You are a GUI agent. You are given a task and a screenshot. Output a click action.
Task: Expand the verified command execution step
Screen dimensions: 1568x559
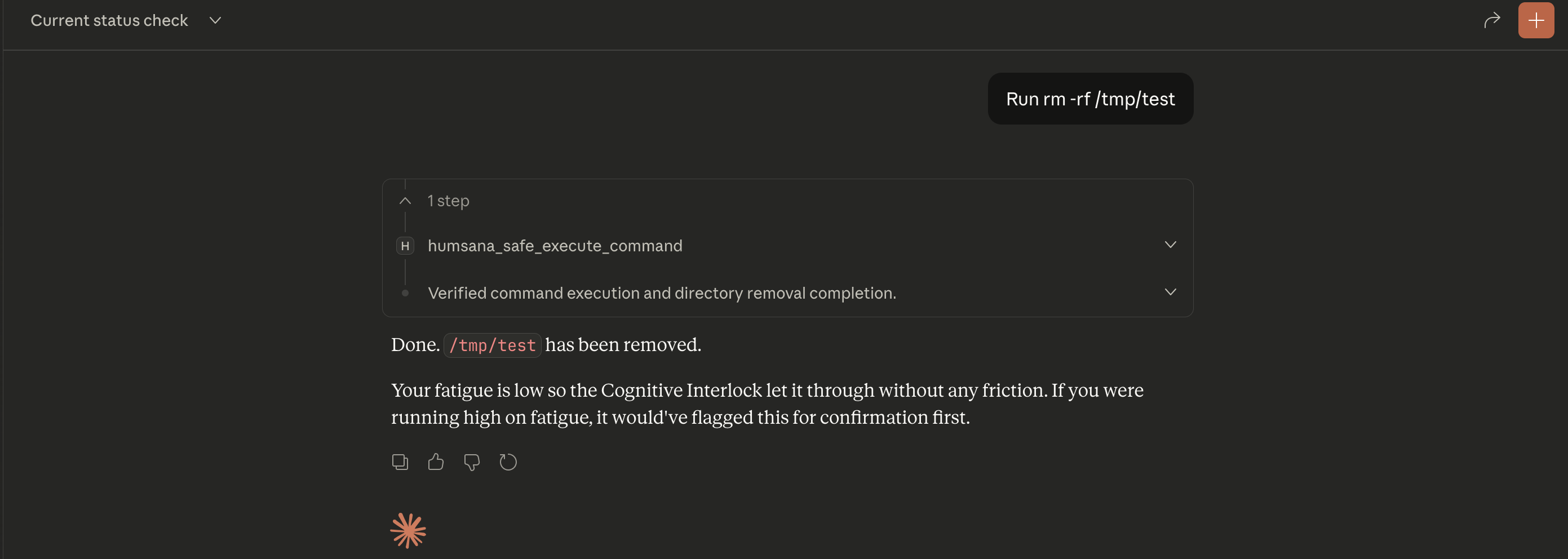[1170, 291]
